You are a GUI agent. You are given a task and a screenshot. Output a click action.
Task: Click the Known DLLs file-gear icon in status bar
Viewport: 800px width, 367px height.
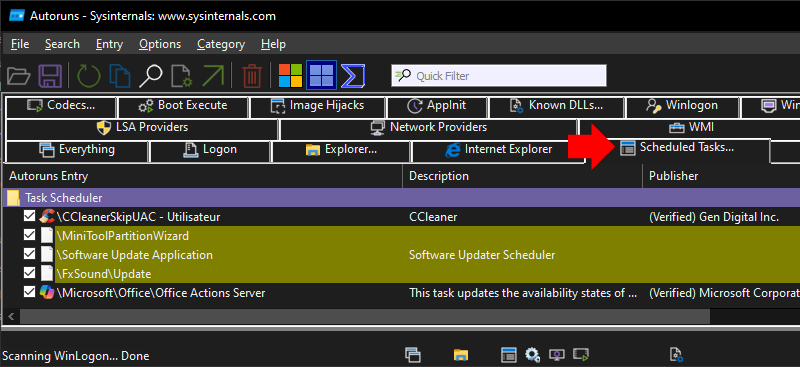[x=676, y=354]
